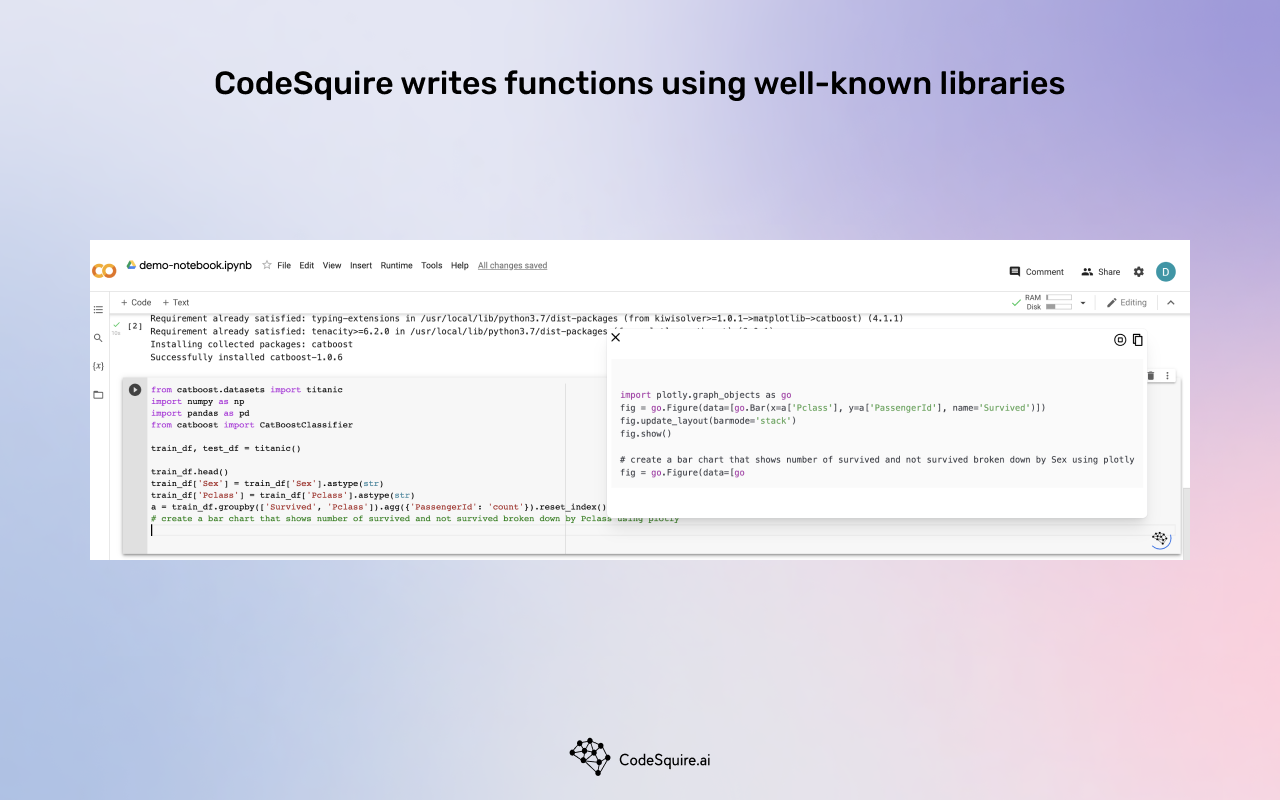Collapse the header with chevron toggle
Image resolution: width=1280 pixels, height=800 pixels.
pos(1171,303)
